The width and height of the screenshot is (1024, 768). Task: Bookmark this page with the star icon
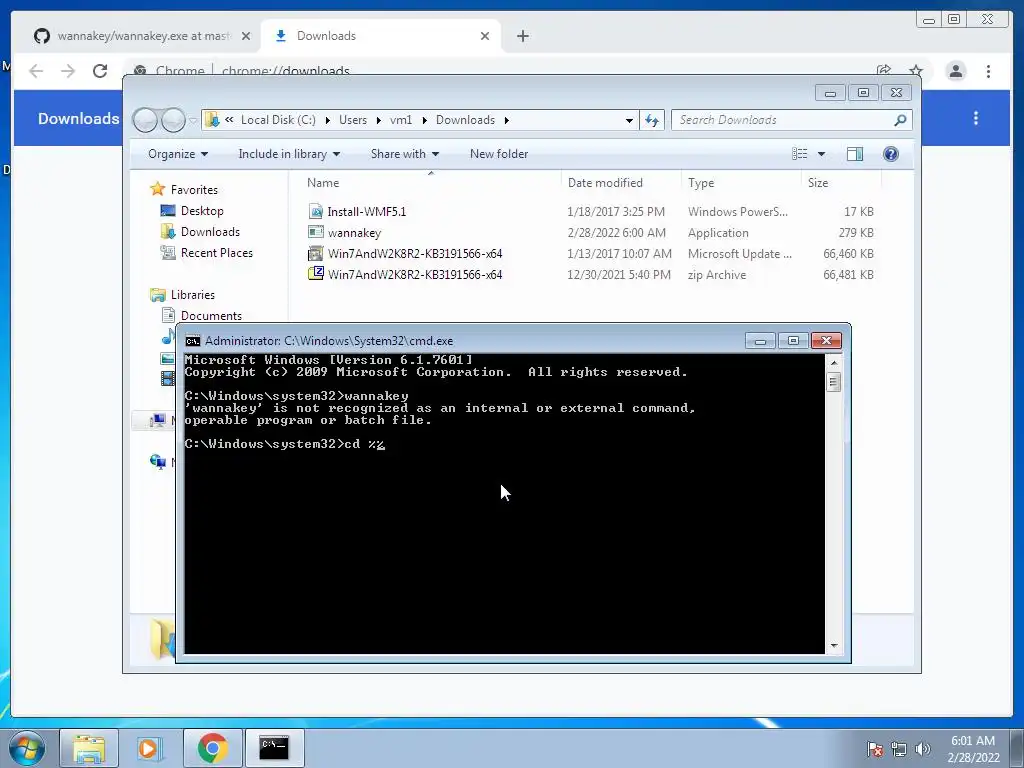tap(916, 71)
